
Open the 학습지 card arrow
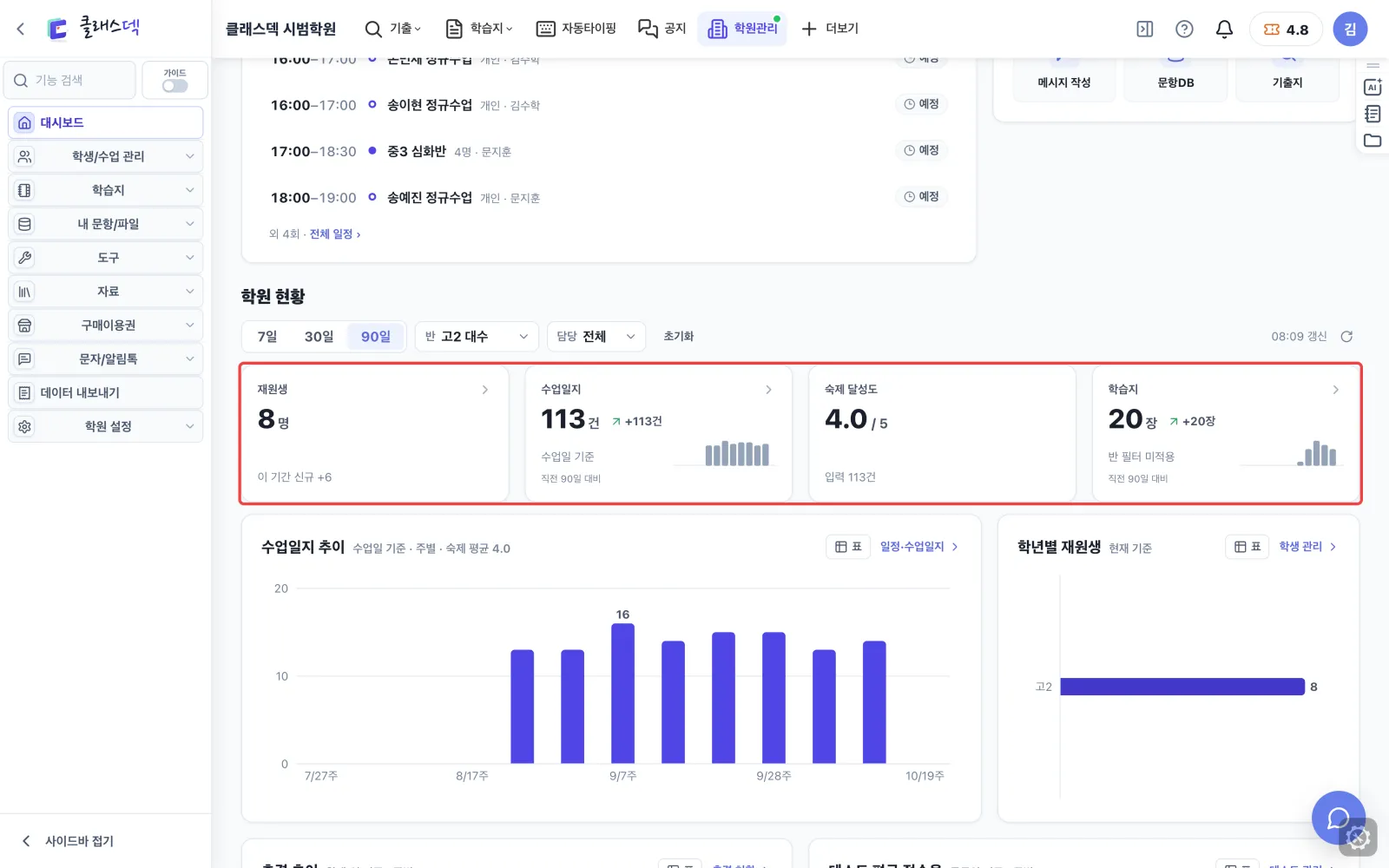1335,390
